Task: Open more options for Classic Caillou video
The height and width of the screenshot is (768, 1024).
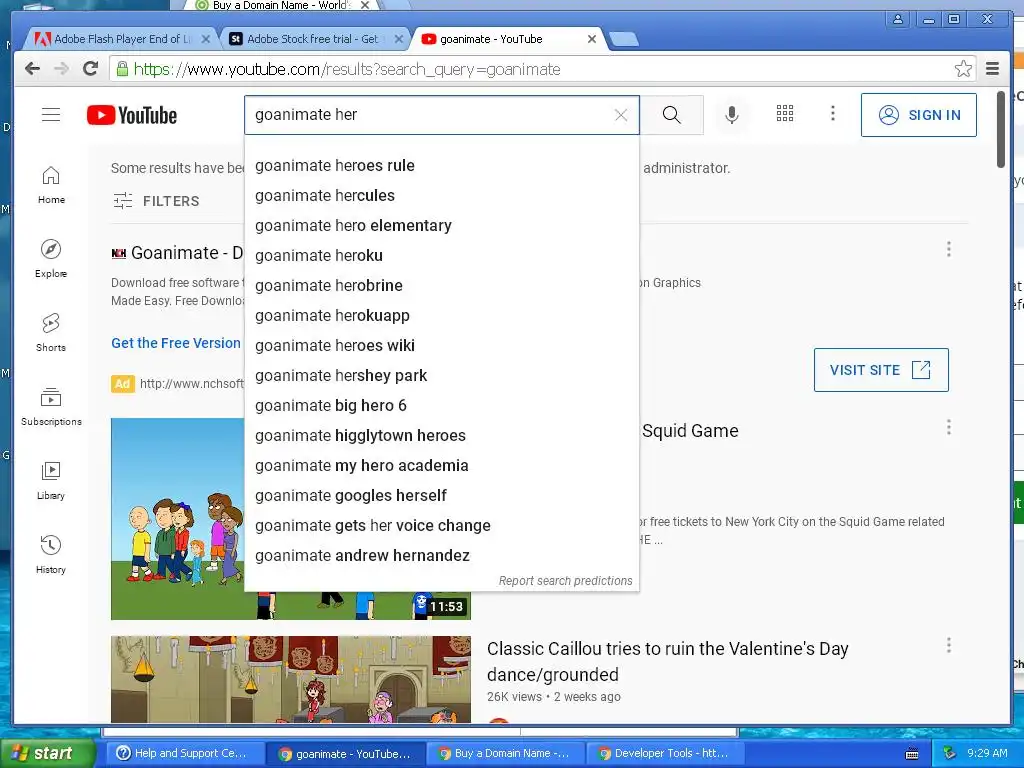Action: [x=949, y=645]
